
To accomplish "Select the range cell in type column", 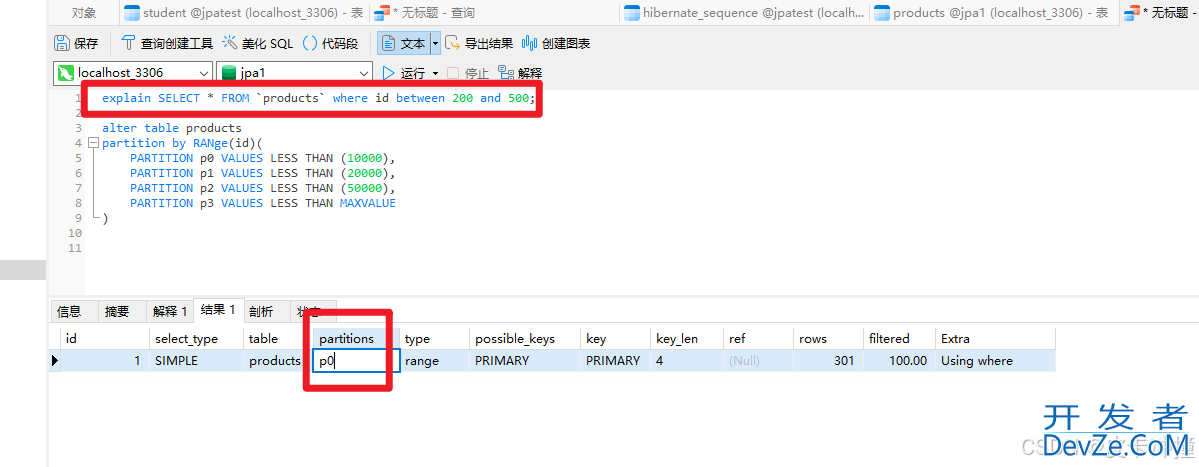I will [x=434, y=361].
